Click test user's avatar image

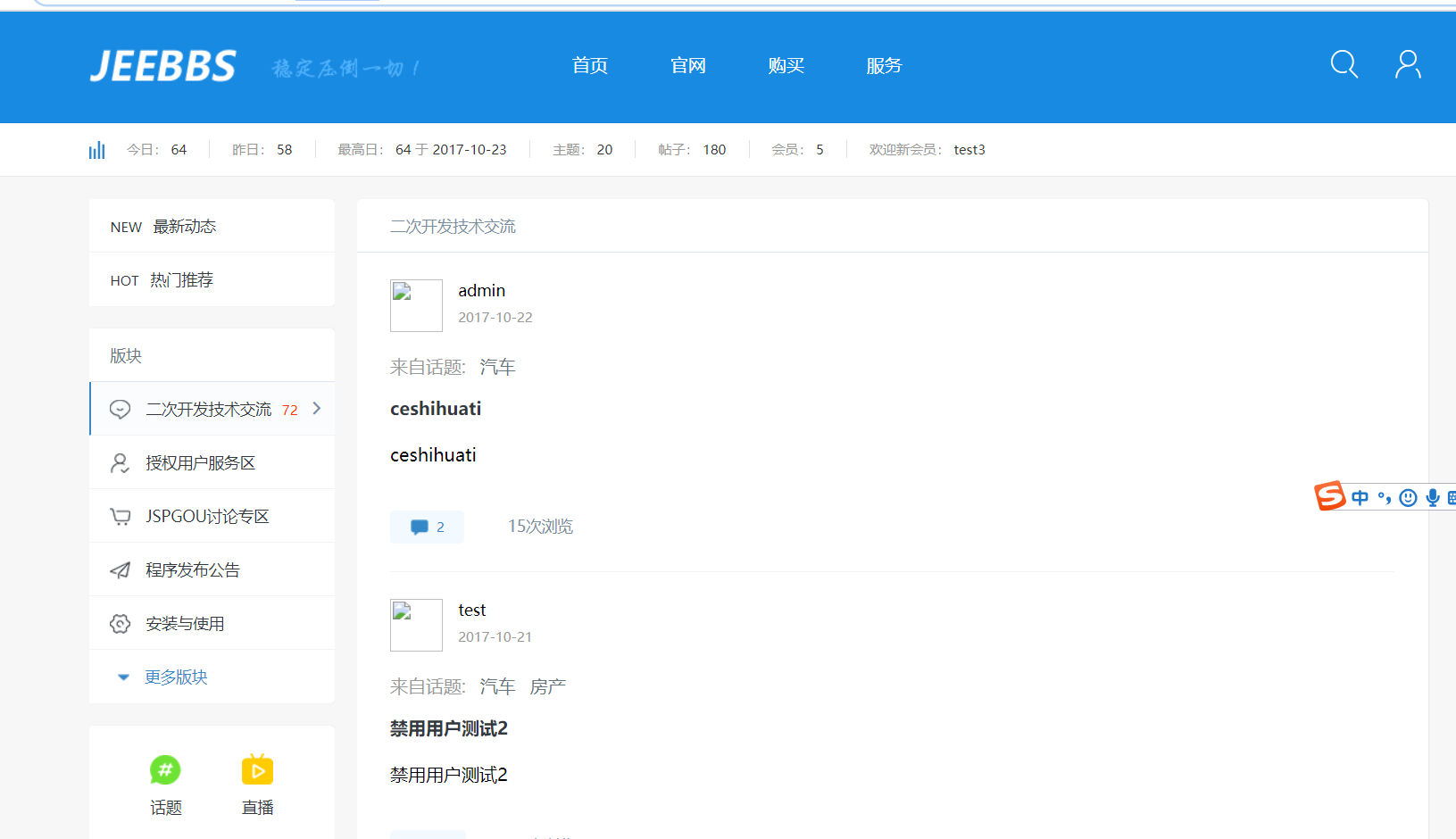click(x=416, y=625)
